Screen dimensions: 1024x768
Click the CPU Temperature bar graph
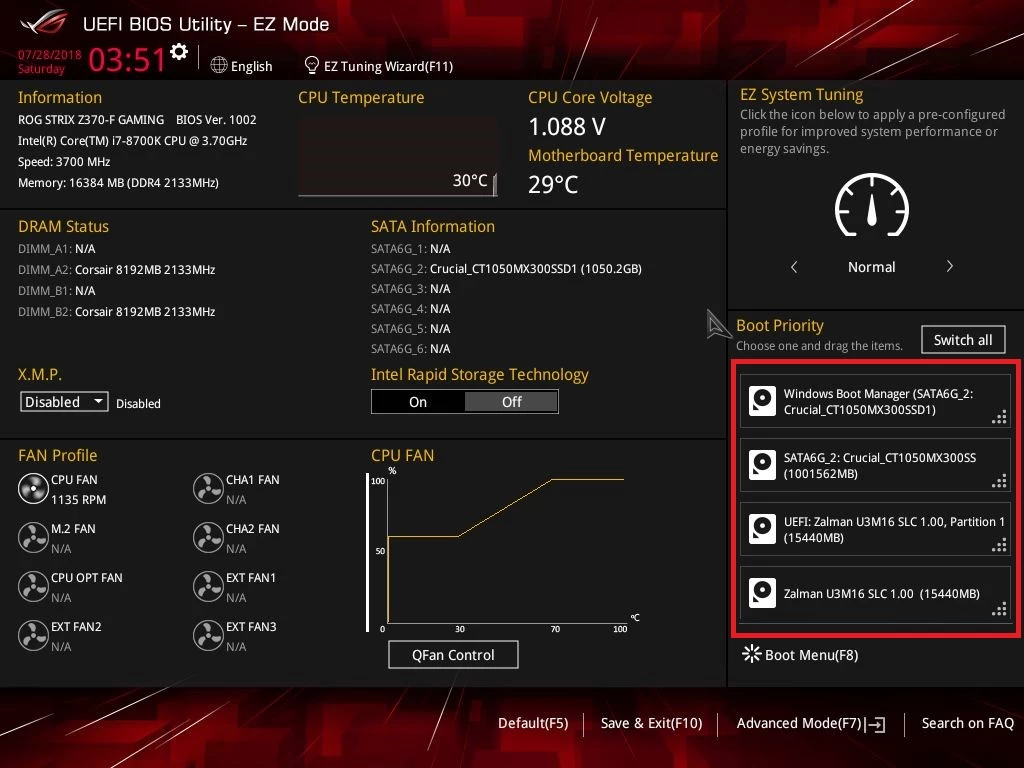tap(398, 157)
